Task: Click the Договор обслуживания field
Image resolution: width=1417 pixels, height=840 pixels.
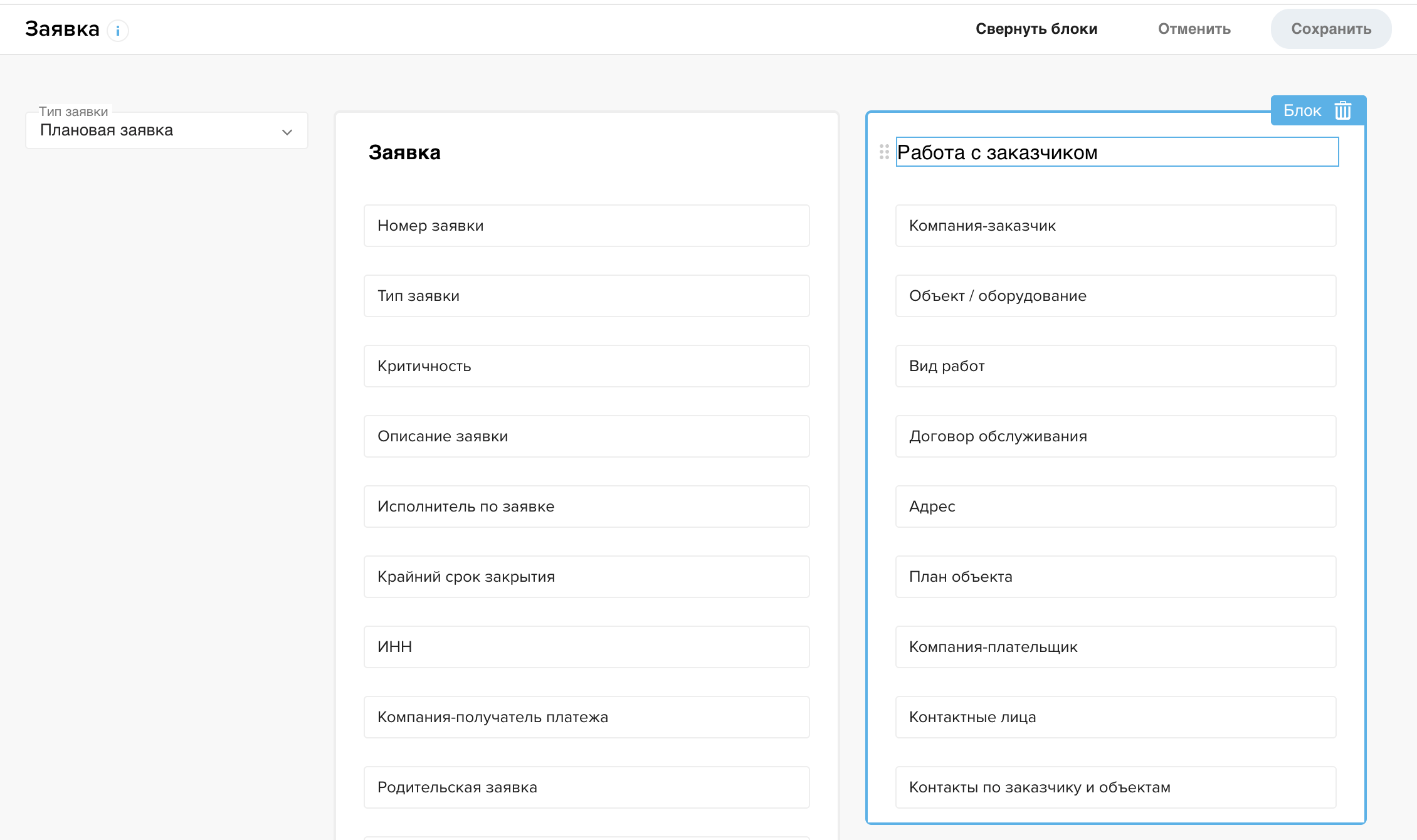Action: click(1115, 436)
